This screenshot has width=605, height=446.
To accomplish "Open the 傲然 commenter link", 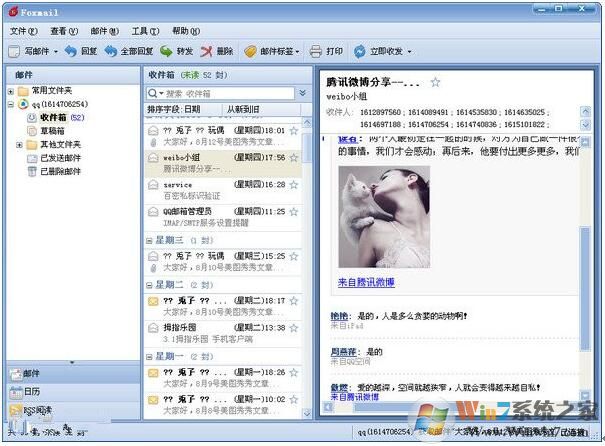I will coord(340,387).
